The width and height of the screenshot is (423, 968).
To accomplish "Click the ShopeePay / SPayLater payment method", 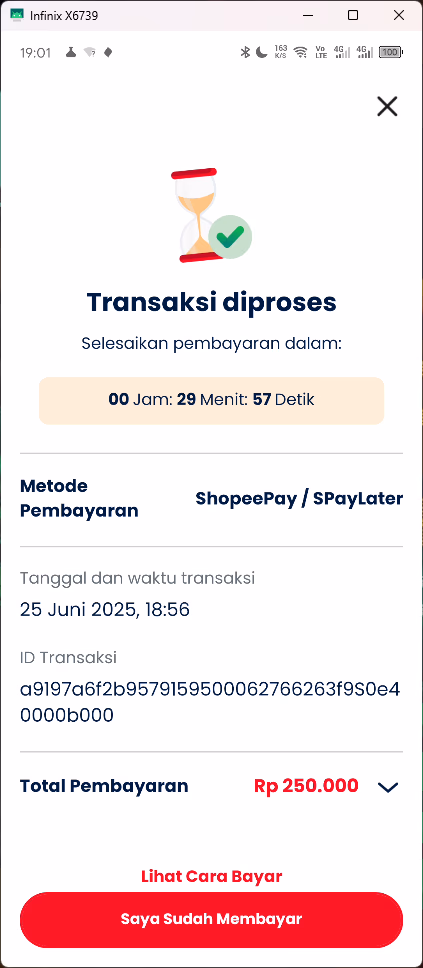I will (299, 499).
